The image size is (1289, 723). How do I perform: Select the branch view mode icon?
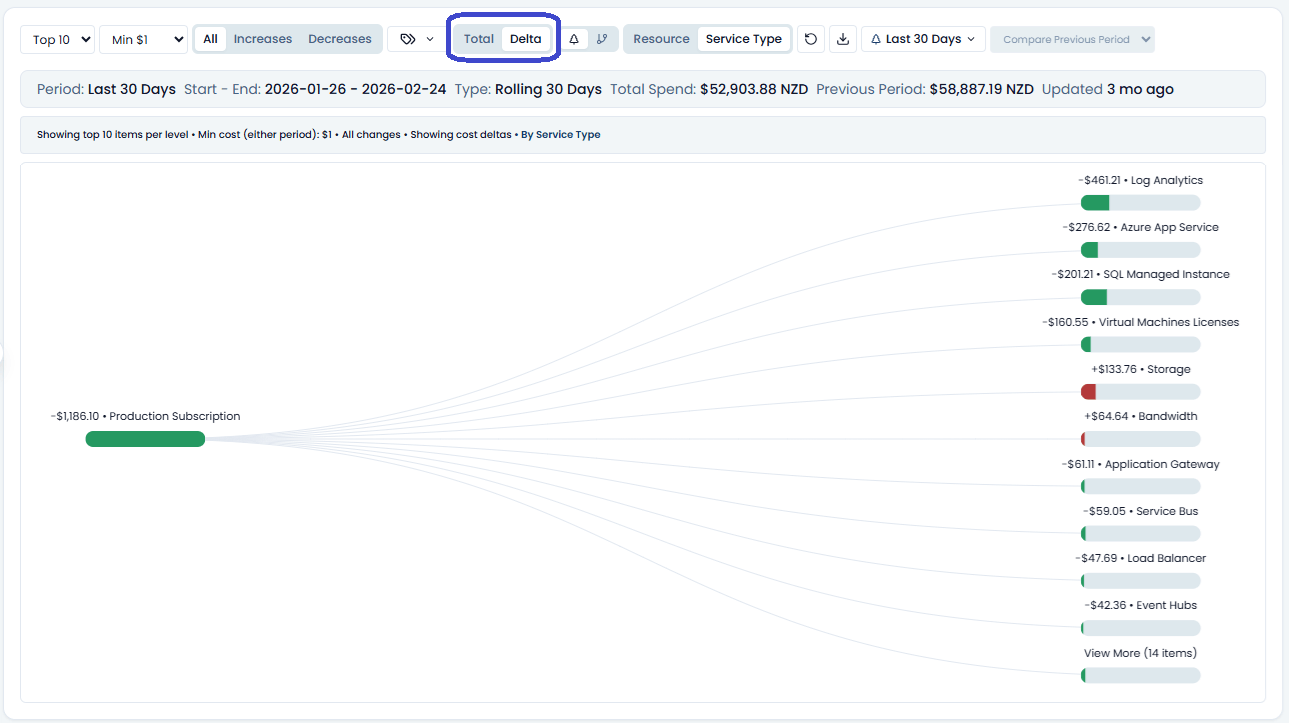click(602, 39)
